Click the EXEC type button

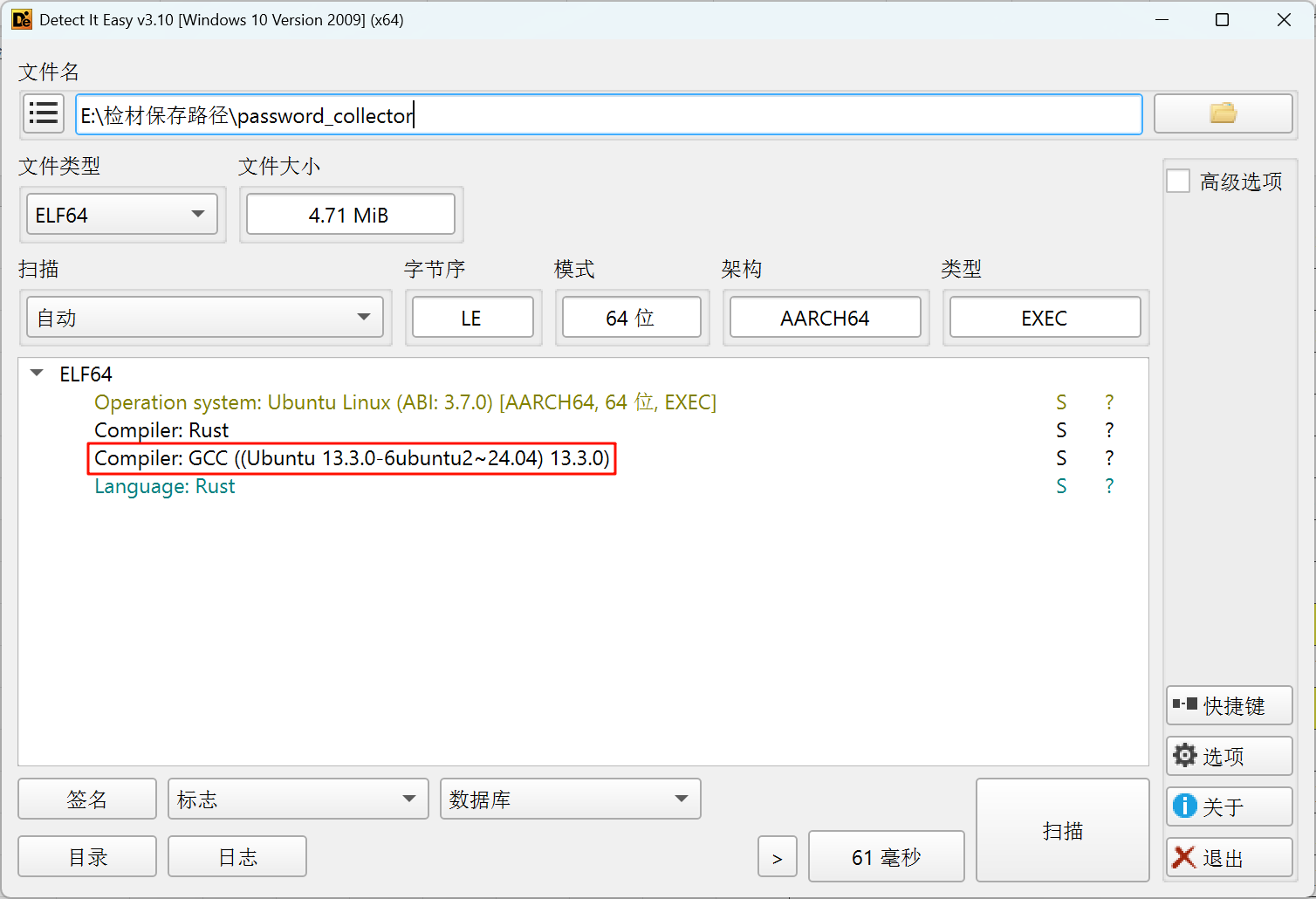pos(1045,317)
